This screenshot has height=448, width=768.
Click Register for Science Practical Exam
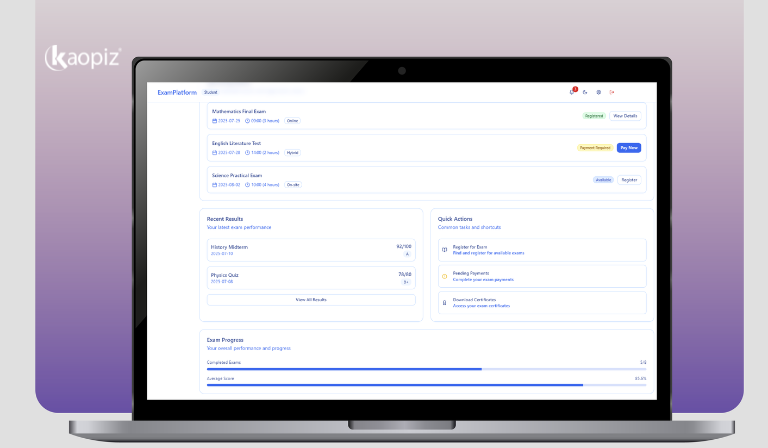click(x=629, y=180)
